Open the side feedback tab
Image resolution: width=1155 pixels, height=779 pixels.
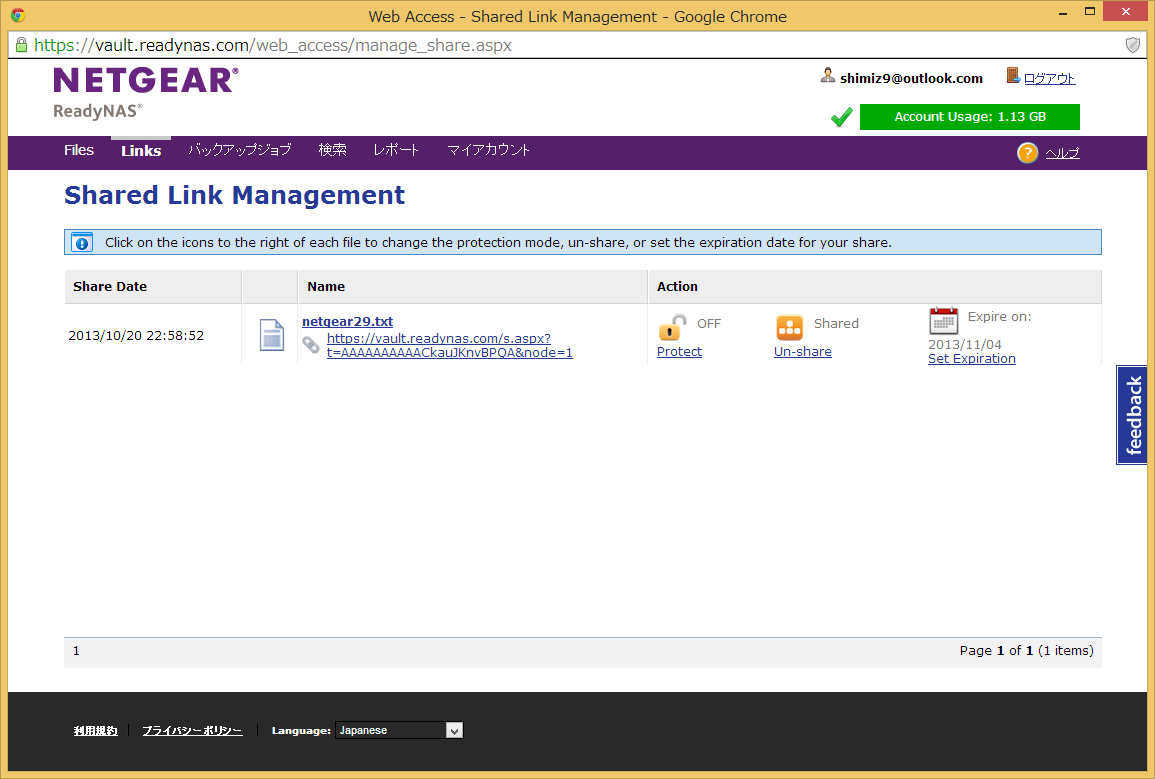click(x=1133, y=415)
